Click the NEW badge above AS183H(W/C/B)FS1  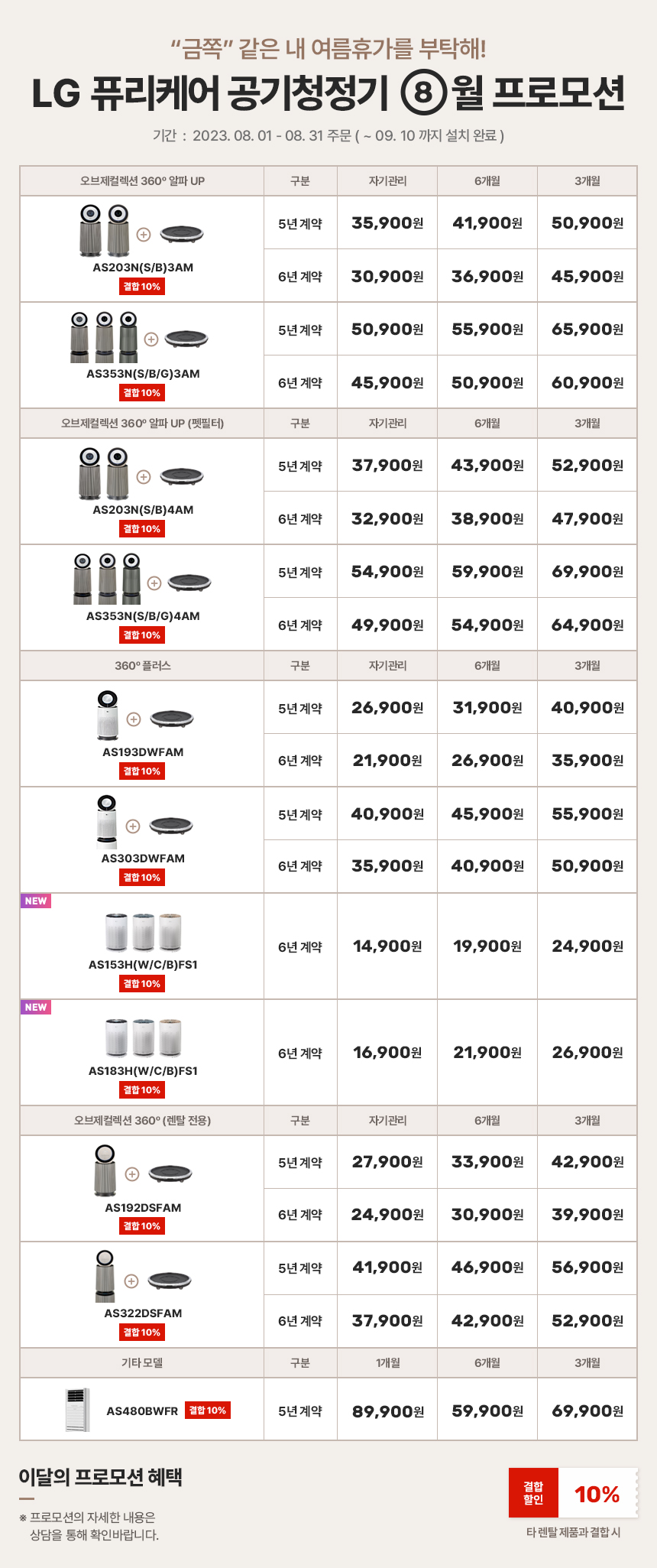[x=36, y=1007]
